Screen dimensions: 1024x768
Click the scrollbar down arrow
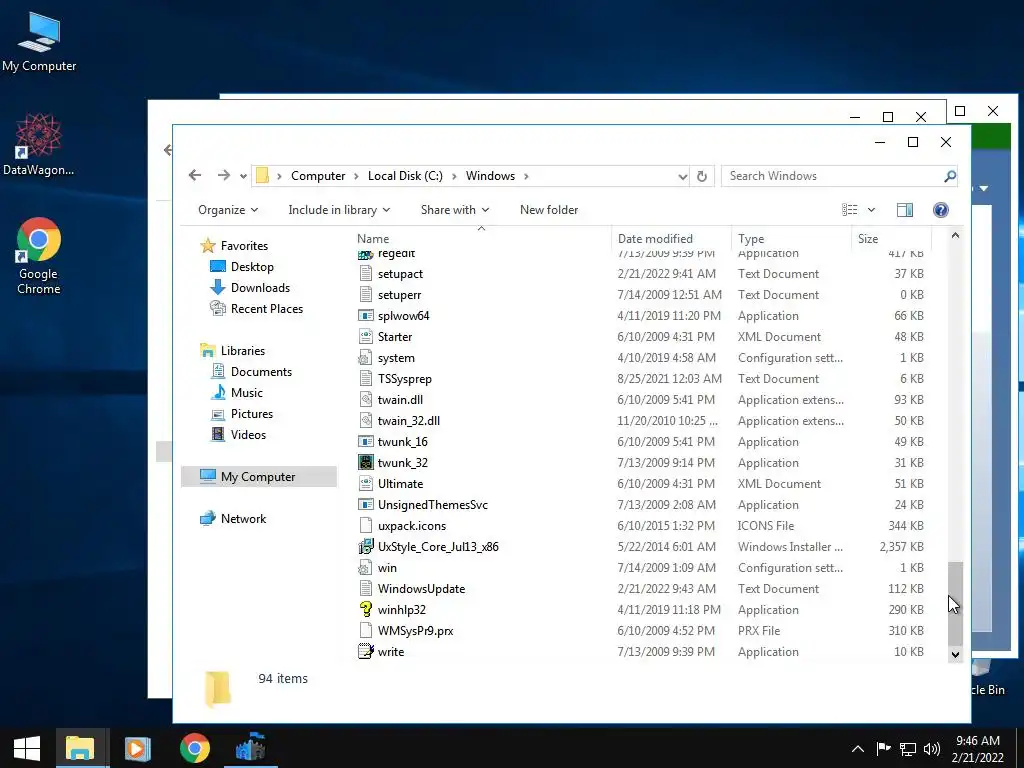click(x=955, y=654)
